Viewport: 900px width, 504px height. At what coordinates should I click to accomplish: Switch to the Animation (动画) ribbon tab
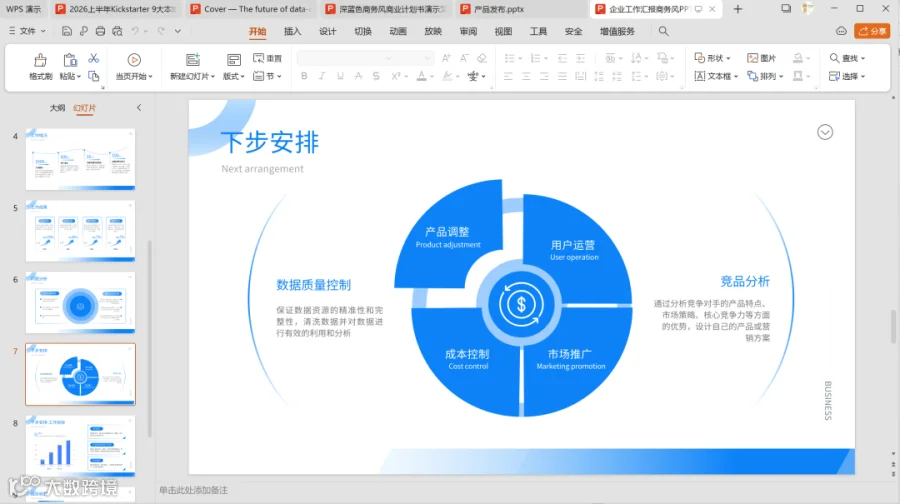click(x=398, y=31)
